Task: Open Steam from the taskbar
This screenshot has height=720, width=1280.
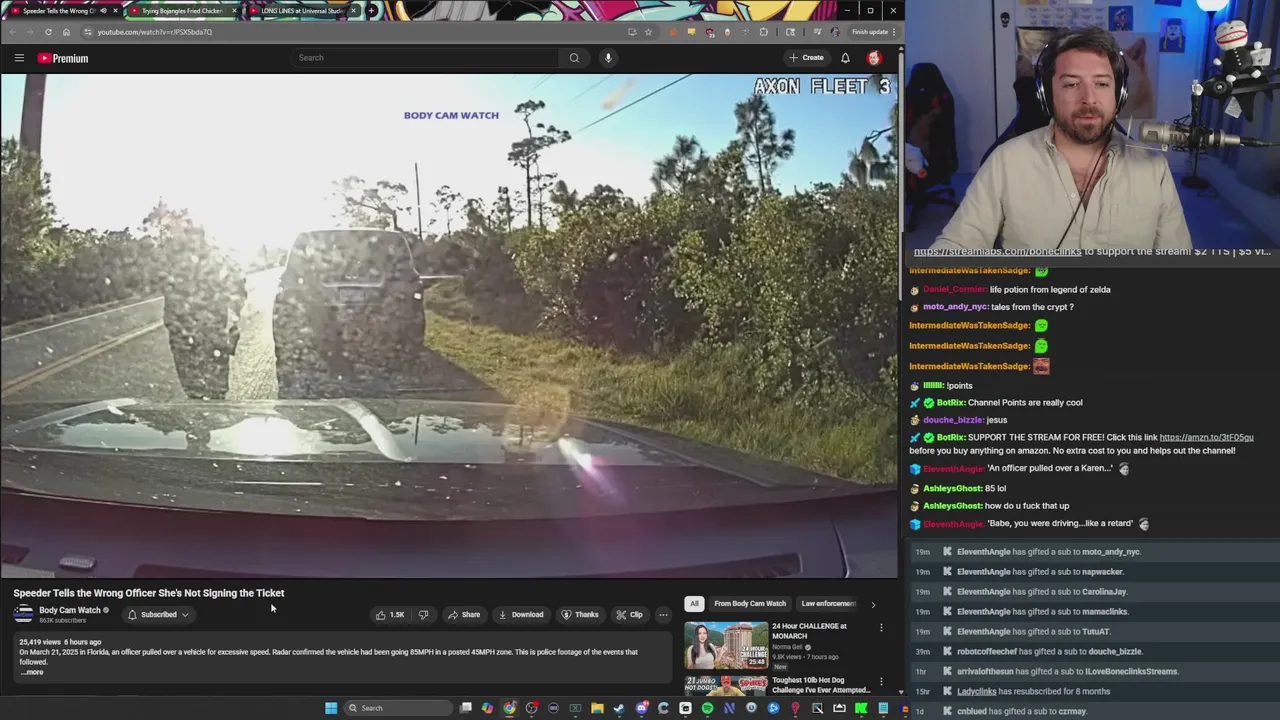Action: pyautogui.click(x=619, y=708)
